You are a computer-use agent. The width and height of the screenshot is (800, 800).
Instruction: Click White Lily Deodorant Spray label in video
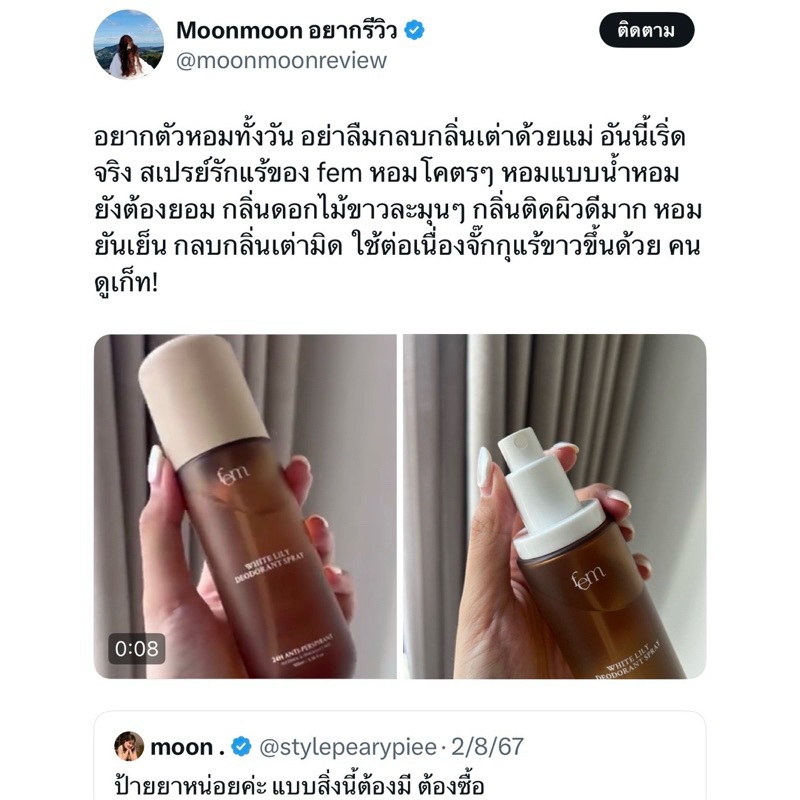pos(269,565)
